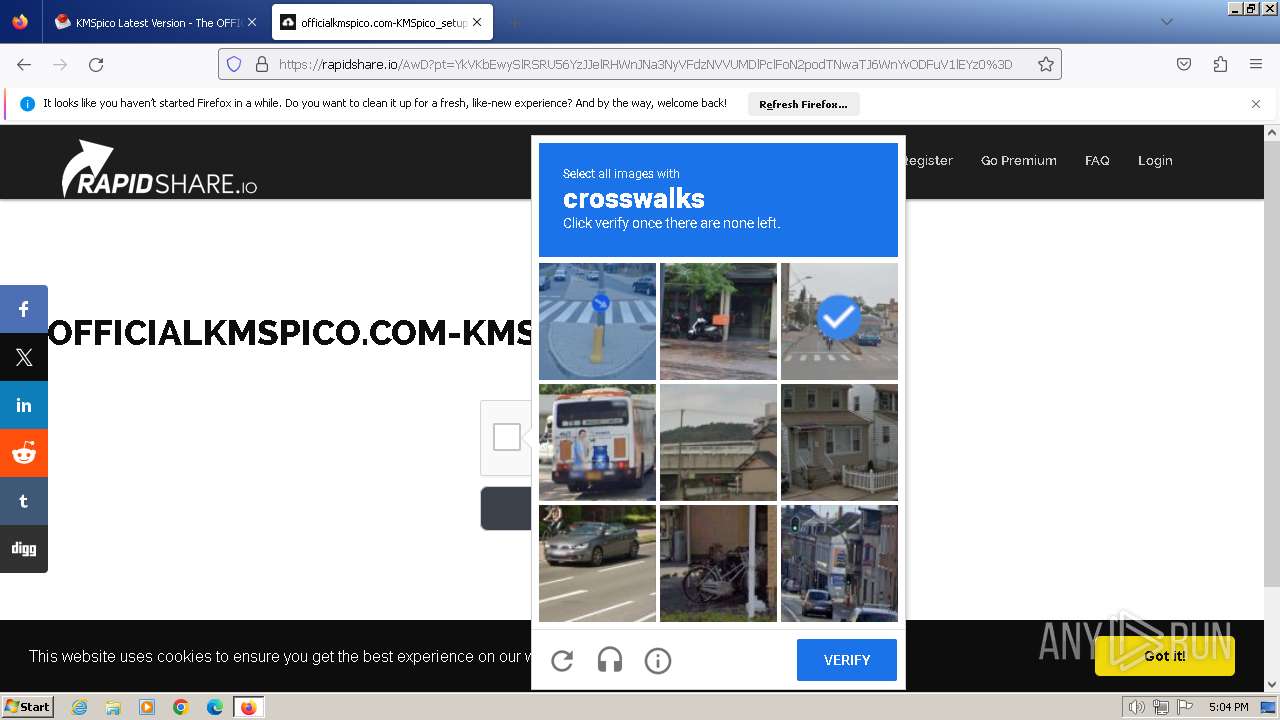Bookmark this page with star icon
This screenshot has height=720, width=1280.
click(1046, 64)
